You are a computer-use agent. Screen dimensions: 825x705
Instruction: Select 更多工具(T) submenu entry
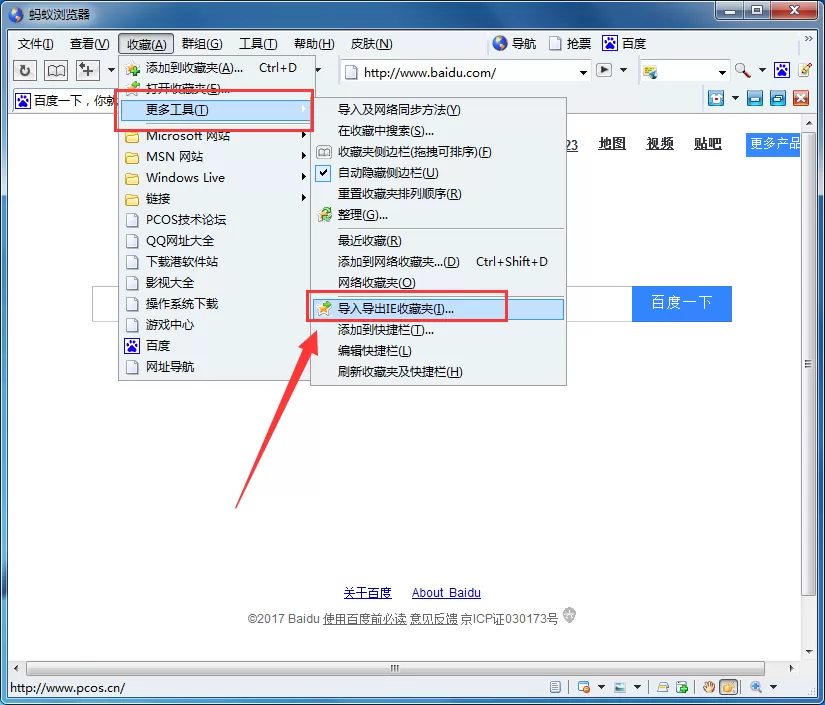pyautogui.click(x=216, y=109)
